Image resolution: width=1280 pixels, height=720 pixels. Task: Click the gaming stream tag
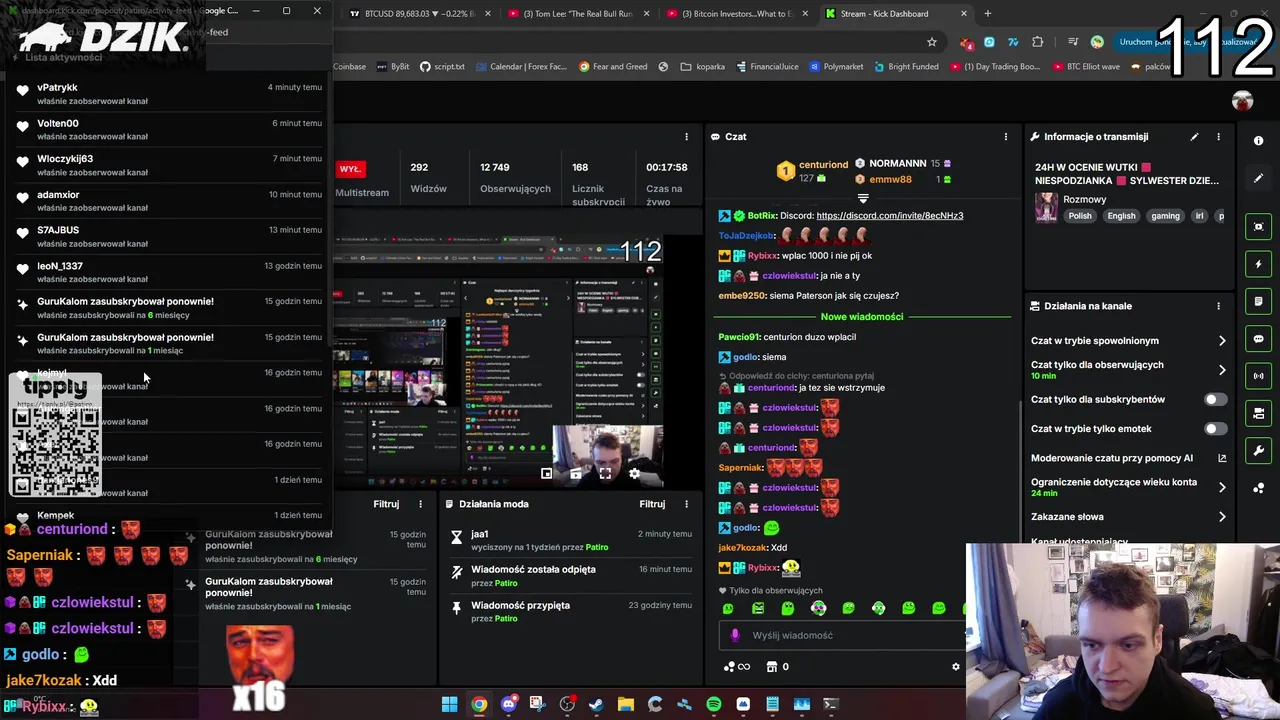tap(1165, 216)
